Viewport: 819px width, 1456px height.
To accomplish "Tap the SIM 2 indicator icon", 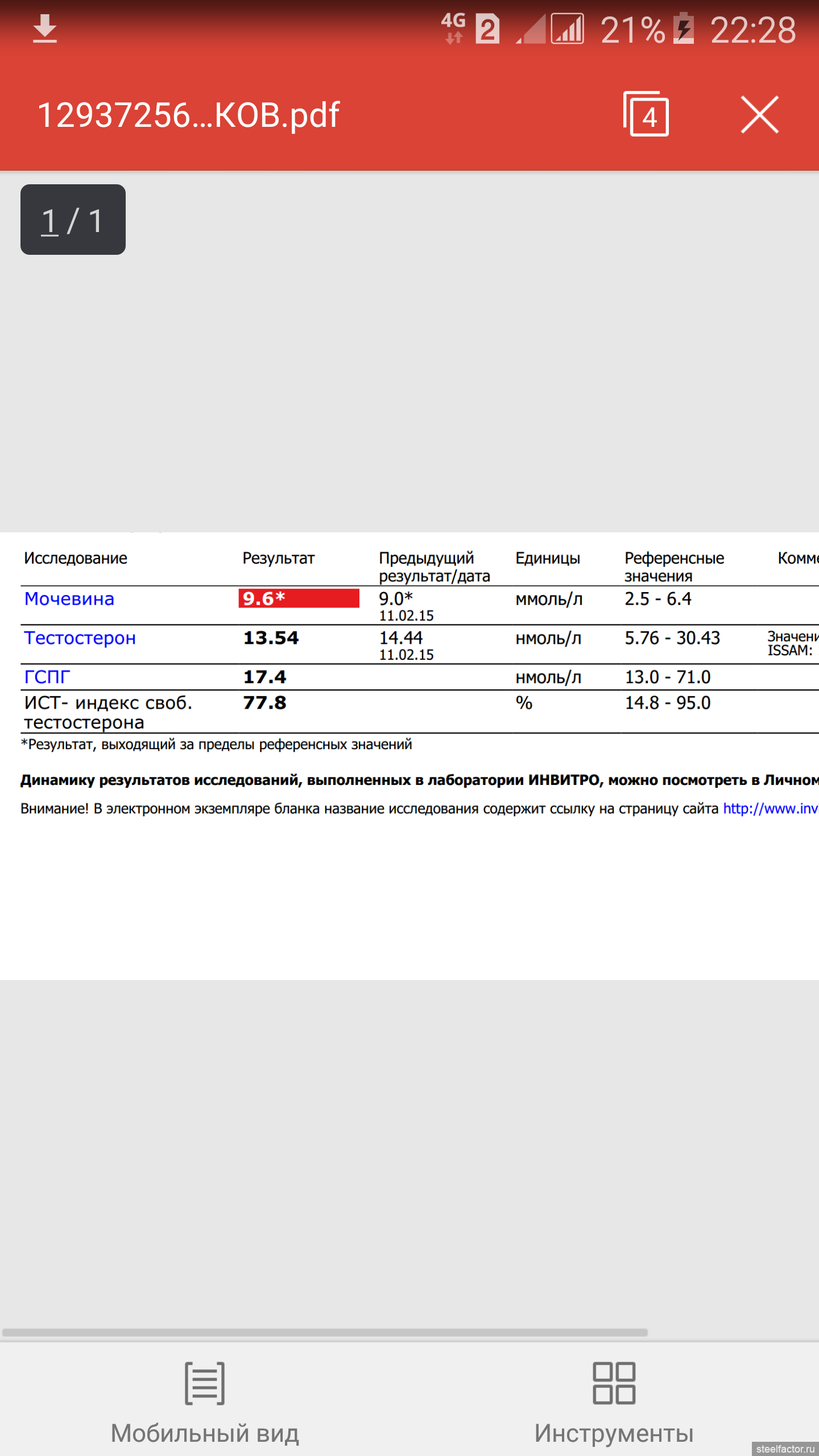I will click(x=487, y=29).
